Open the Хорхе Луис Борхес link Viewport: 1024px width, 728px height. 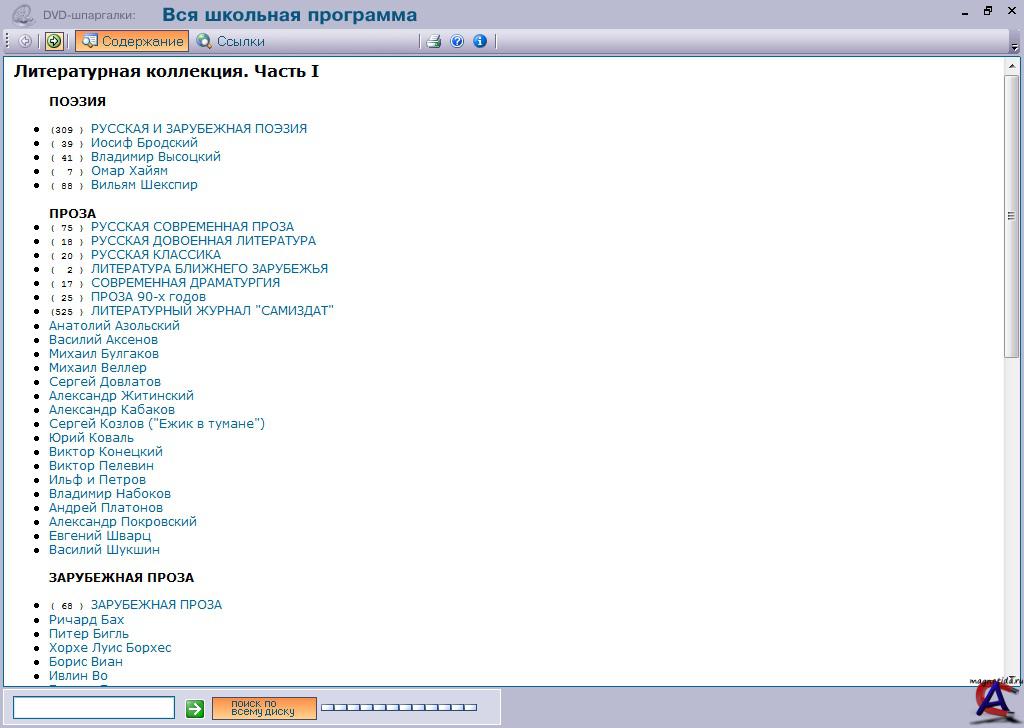point(110,648)
